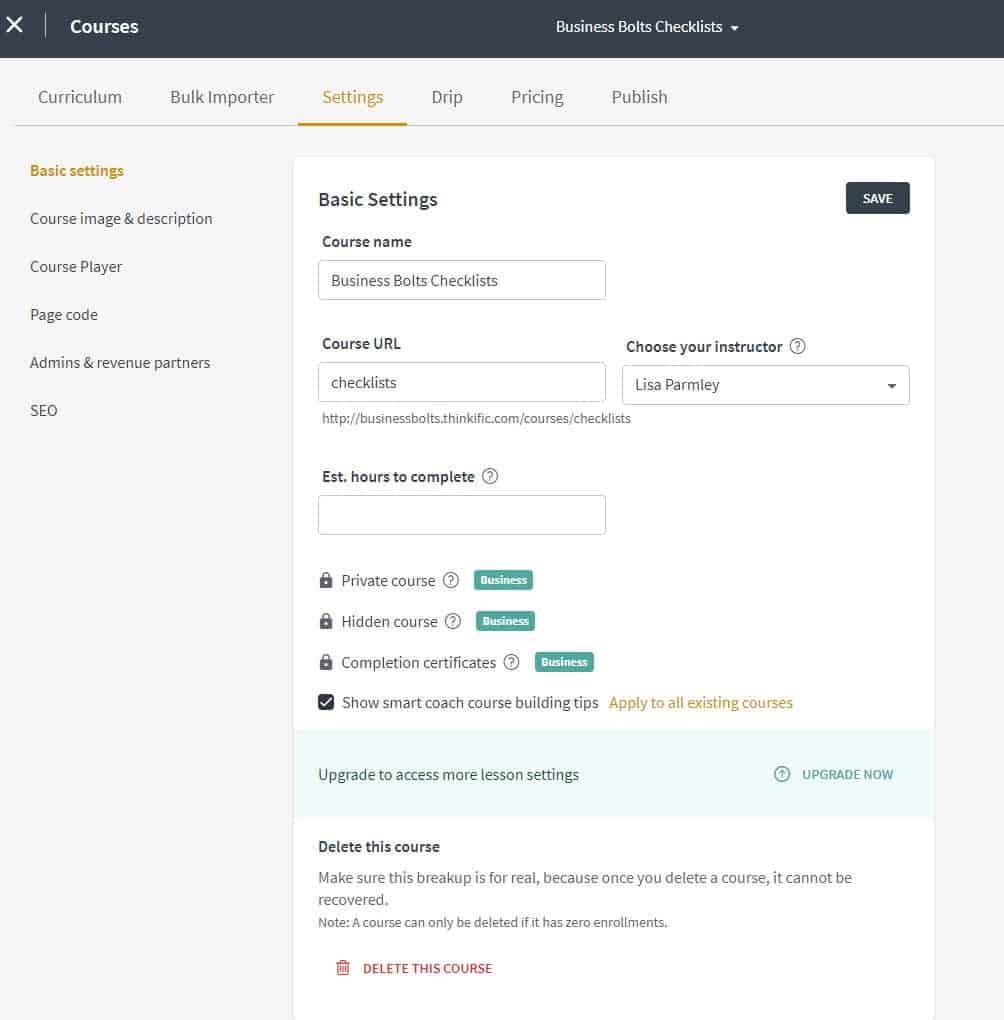Focus the Course name field
The height and width of the screenshot is (1020, 1004).
[461, 280]
